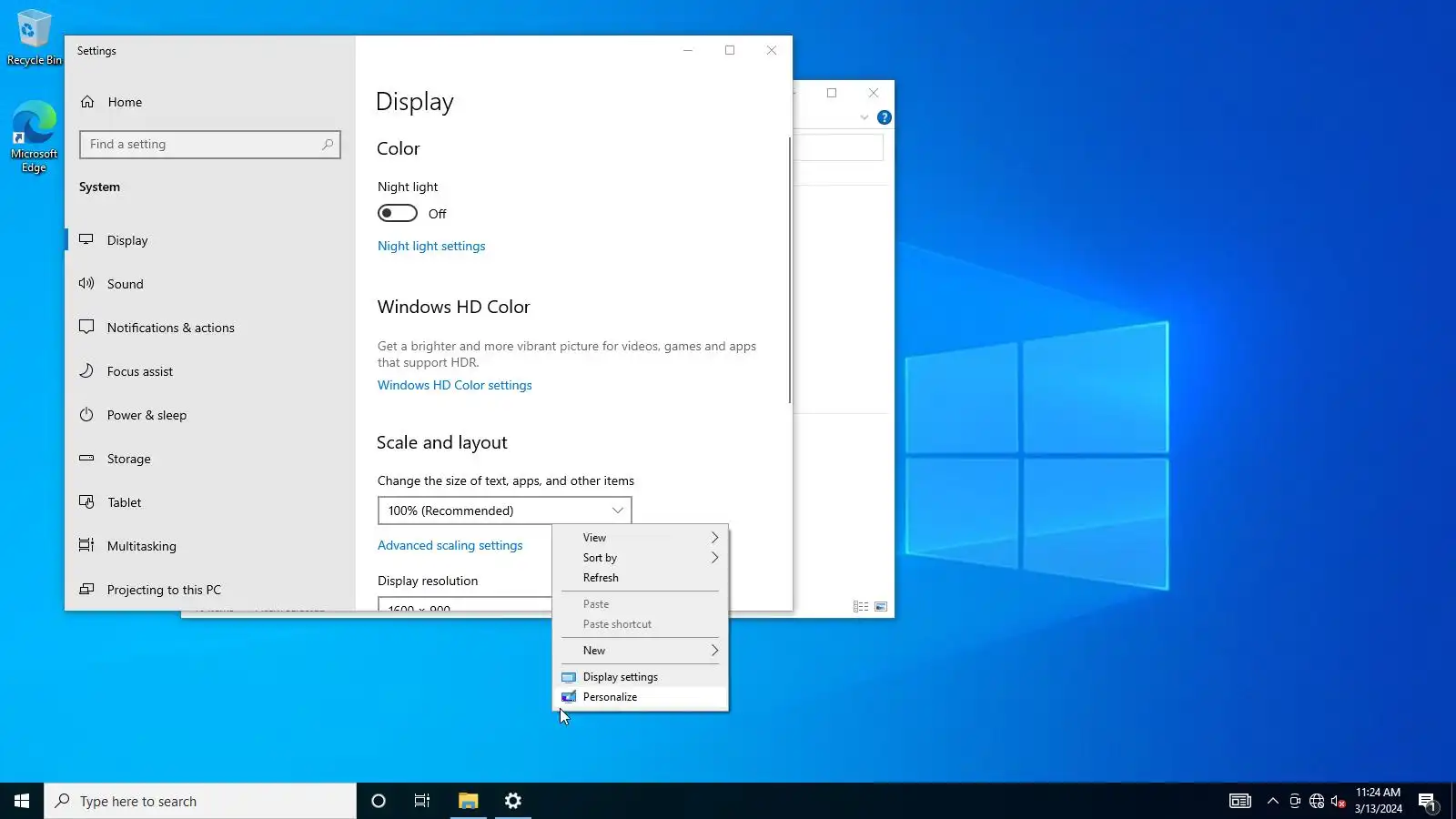Click the Display resolution label

[428, 581]
